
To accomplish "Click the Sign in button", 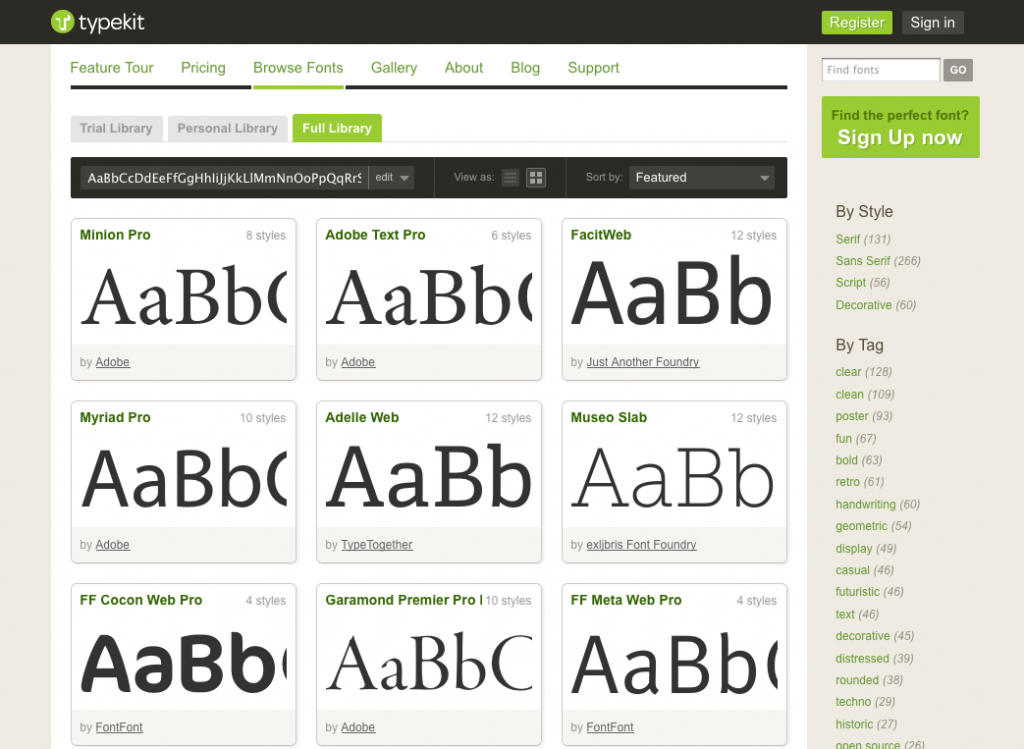I will coord(933,23).
